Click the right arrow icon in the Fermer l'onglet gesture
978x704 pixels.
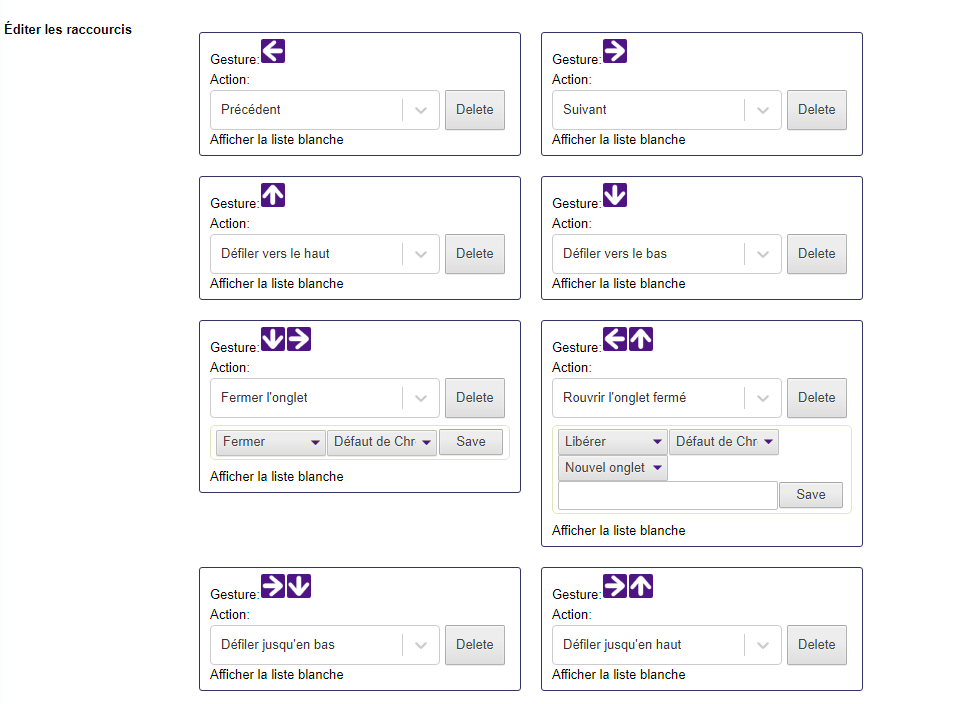click(299, 339)
